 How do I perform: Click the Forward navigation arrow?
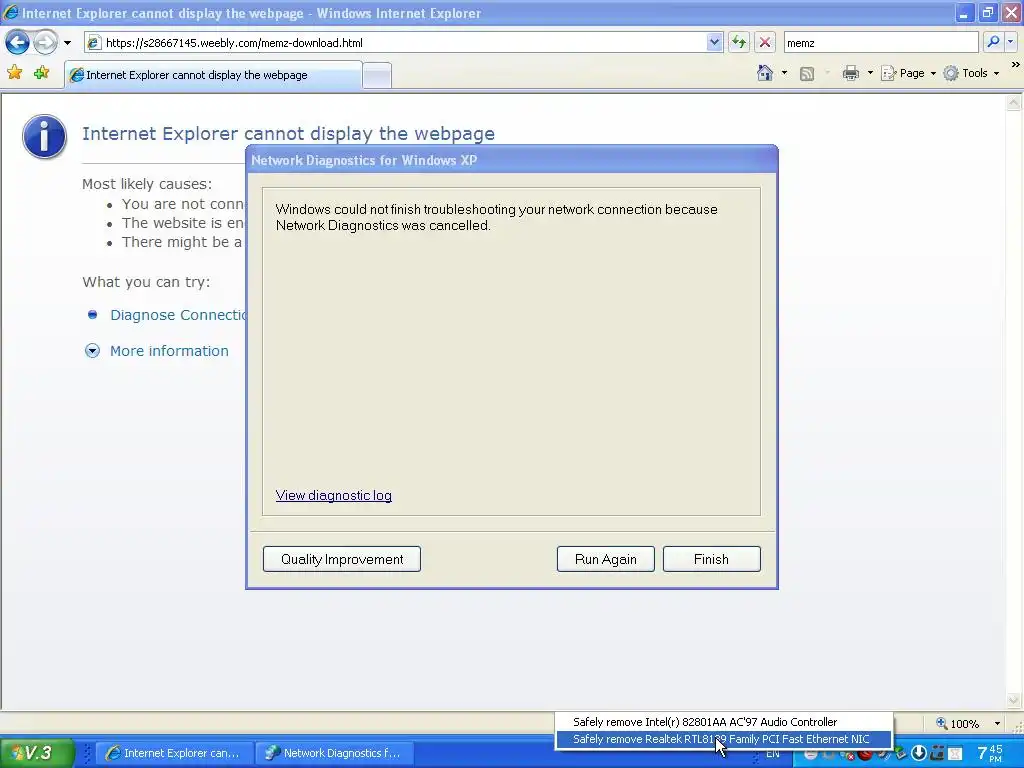click(45, 43)
